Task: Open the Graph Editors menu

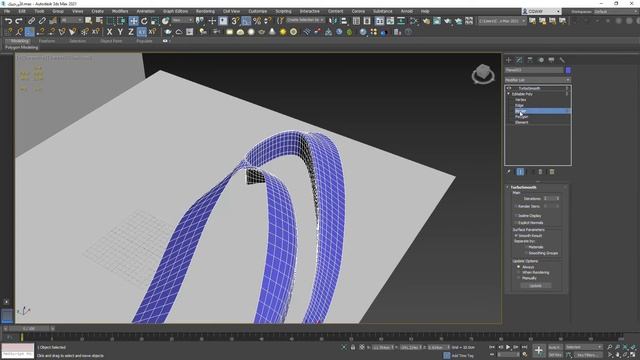Action: point(176,11)
